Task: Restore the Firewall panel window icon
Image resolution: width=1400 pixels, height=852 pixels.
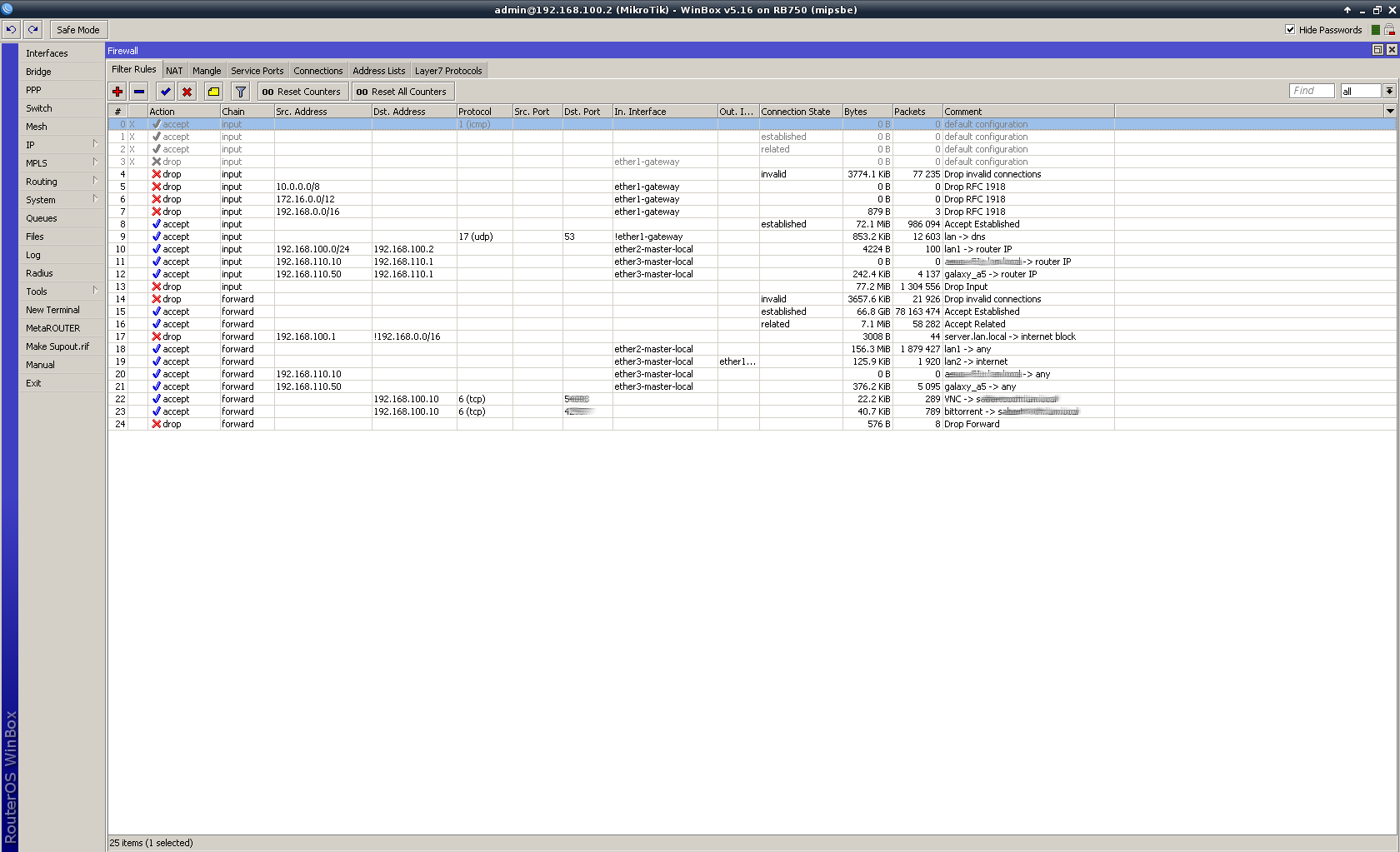Action: point(1377,50)
